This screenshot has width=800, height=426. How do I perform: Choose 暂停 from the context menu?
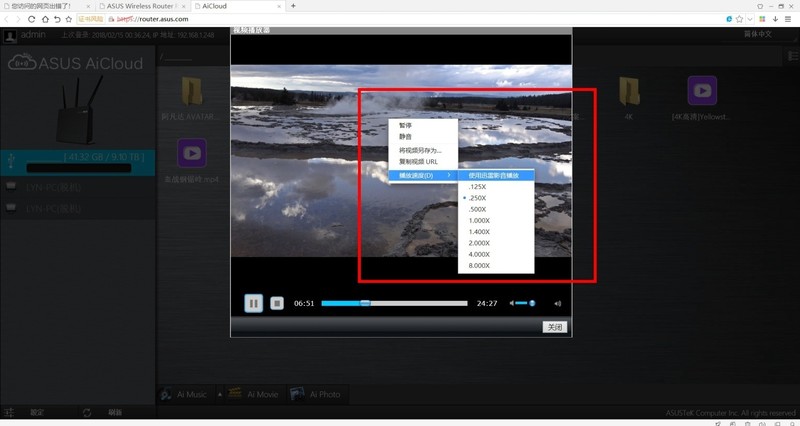click(x=423, y=125)
